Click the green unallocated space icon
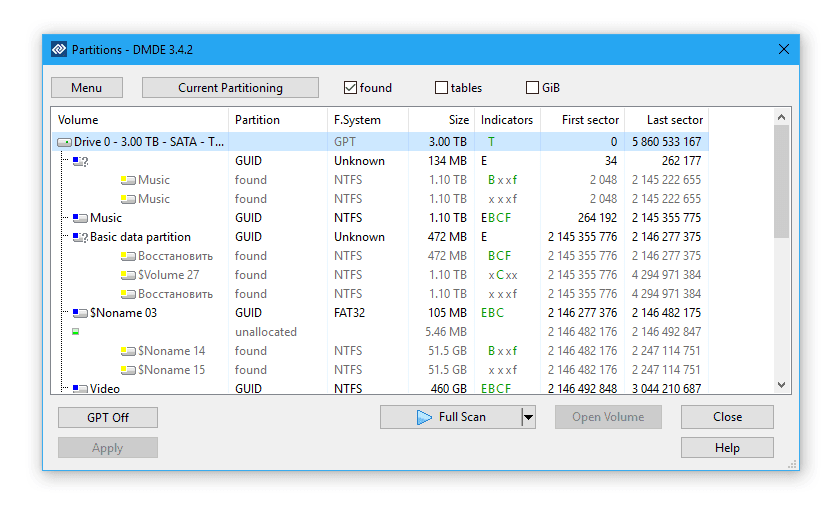Screen dimensions: 840x508 click(x=76, y=332)
